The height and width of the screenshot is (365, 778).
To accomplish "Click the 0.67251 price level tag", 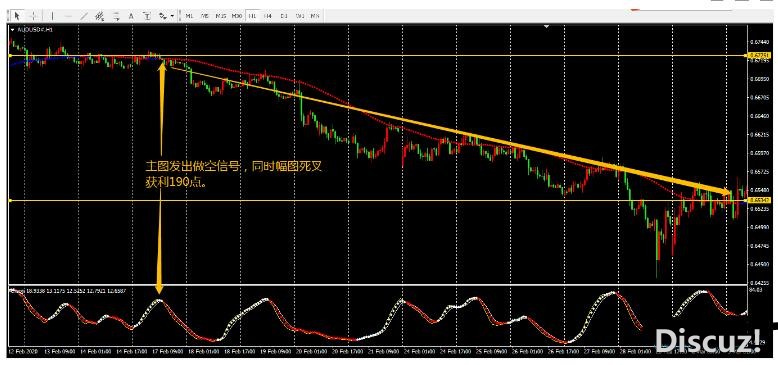I will (759, 55).
